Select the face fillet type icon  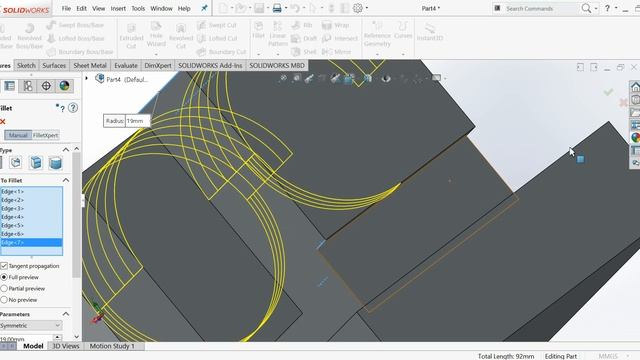pos(36,163)
